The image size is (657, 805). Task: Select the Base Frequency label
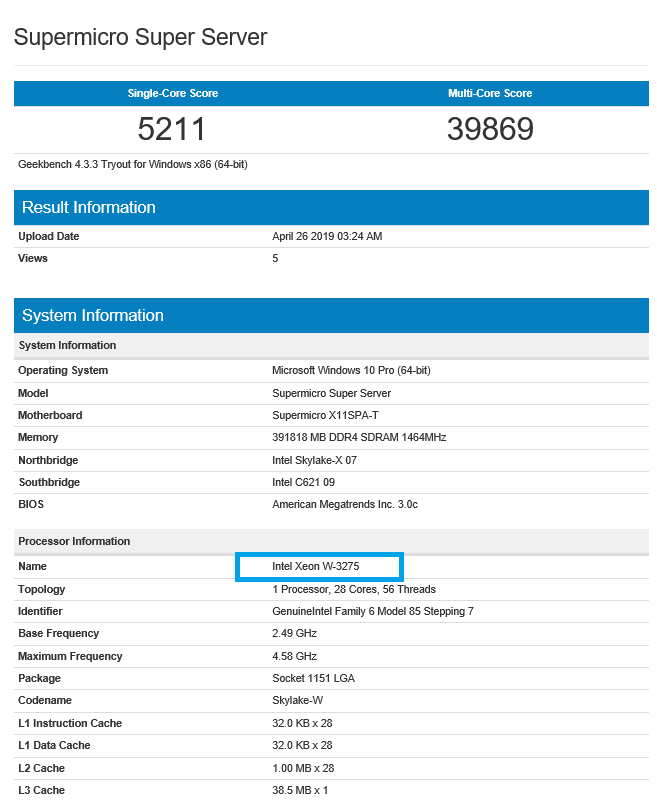click(59, 634)
